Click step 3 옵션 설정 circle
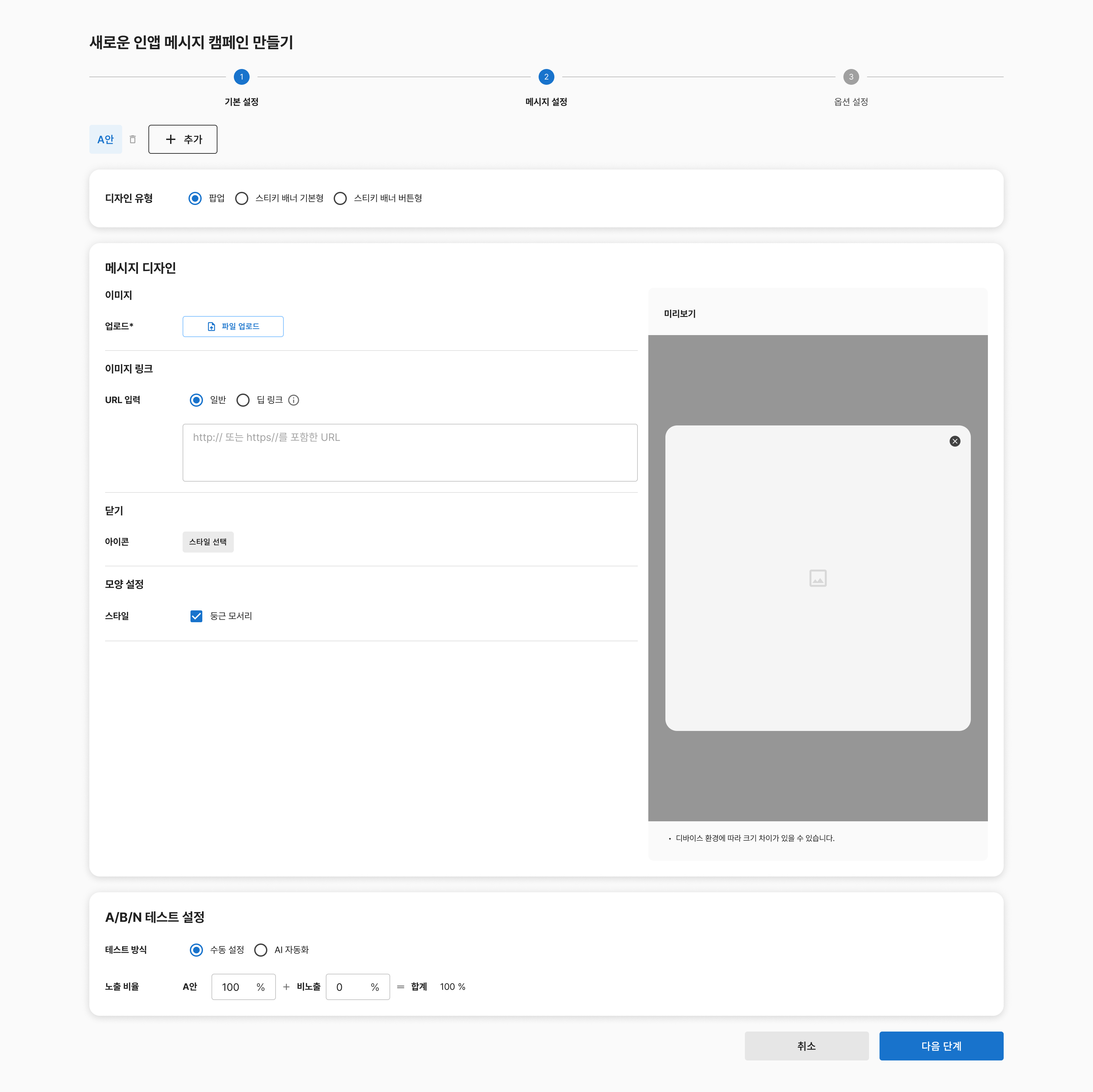Viewport: 1093px width, 1092px height. coord(851,77)
